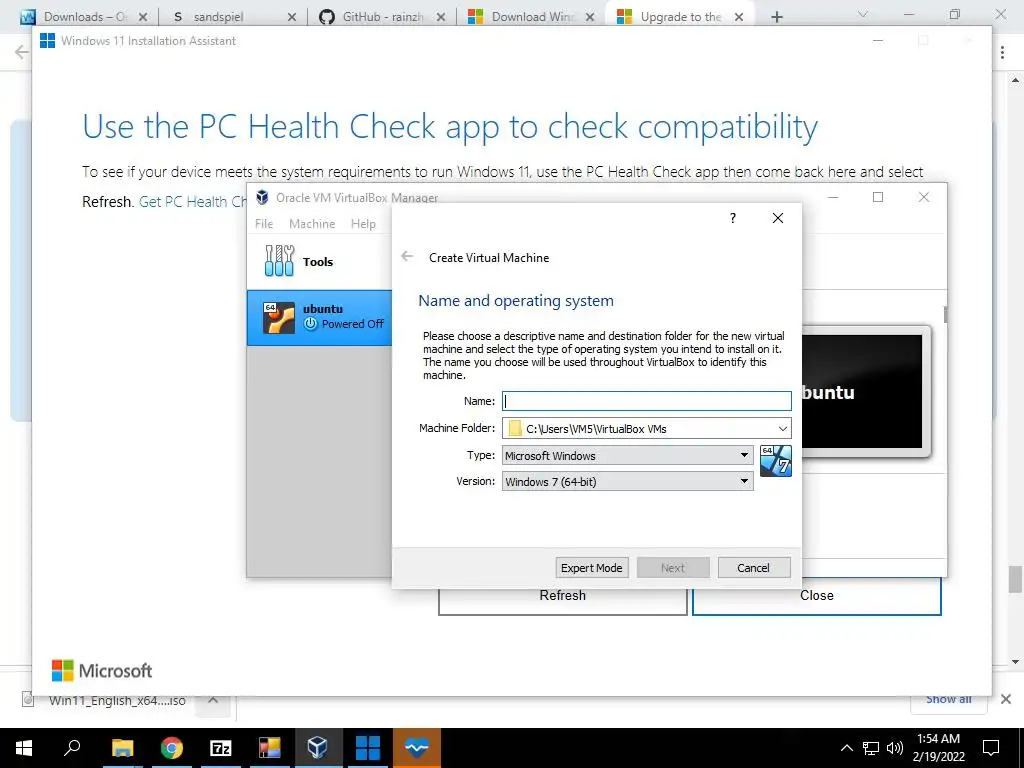
Task: Open VirtualBox from taskbar
Action: (x=318, y=748)
